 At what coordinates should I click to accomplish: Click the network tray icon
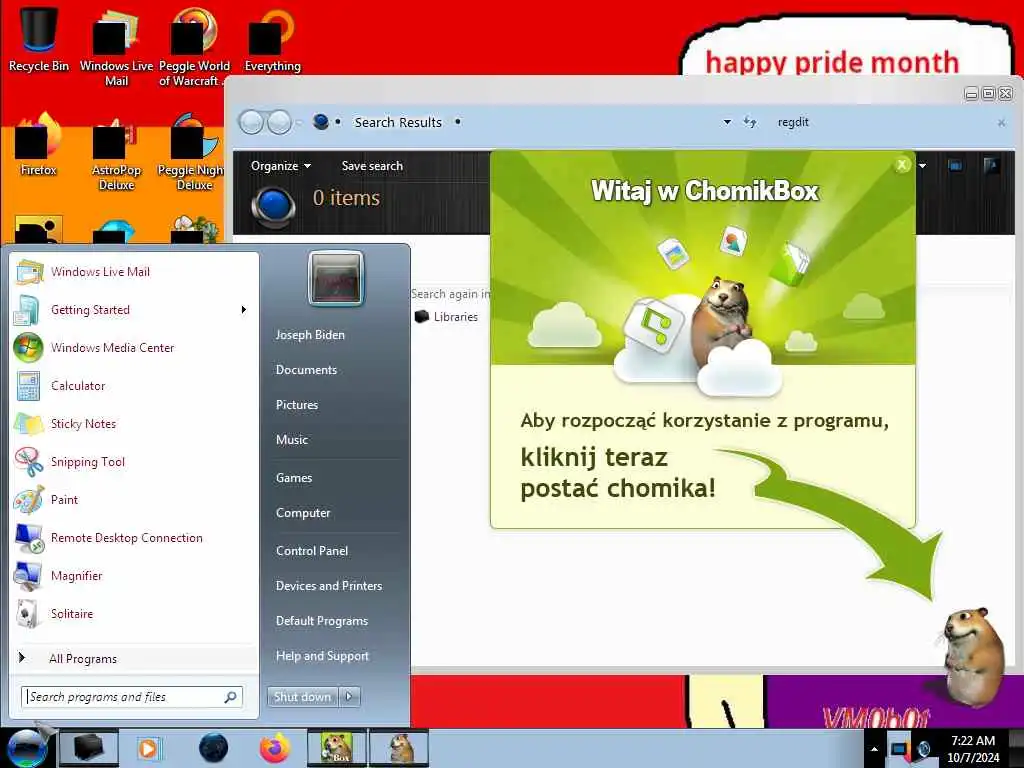[923, 749]
